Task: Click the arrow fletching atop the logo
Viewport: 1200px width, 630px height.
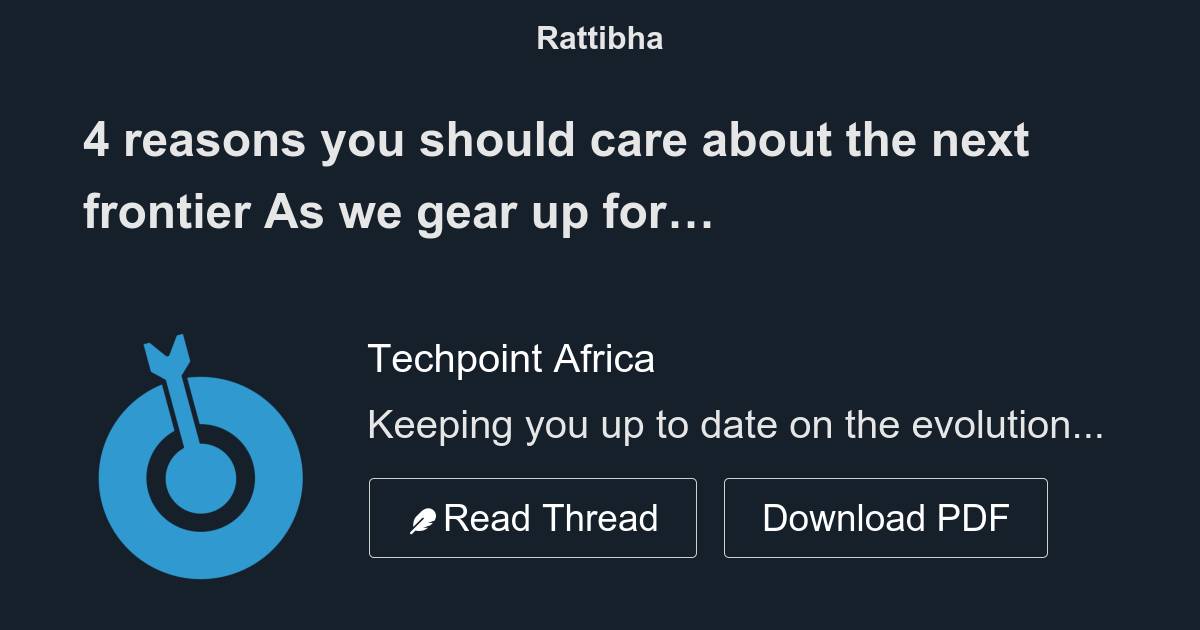Action: pos(166,354)
